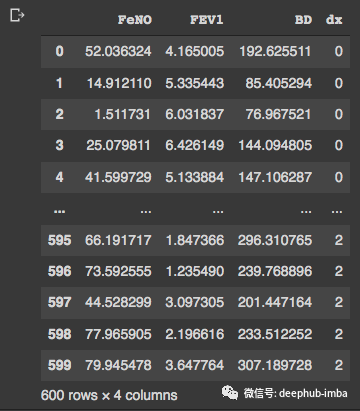Click FEV1 value 1.235490
This screenshot has height=411, width=360.
[195, 271]
